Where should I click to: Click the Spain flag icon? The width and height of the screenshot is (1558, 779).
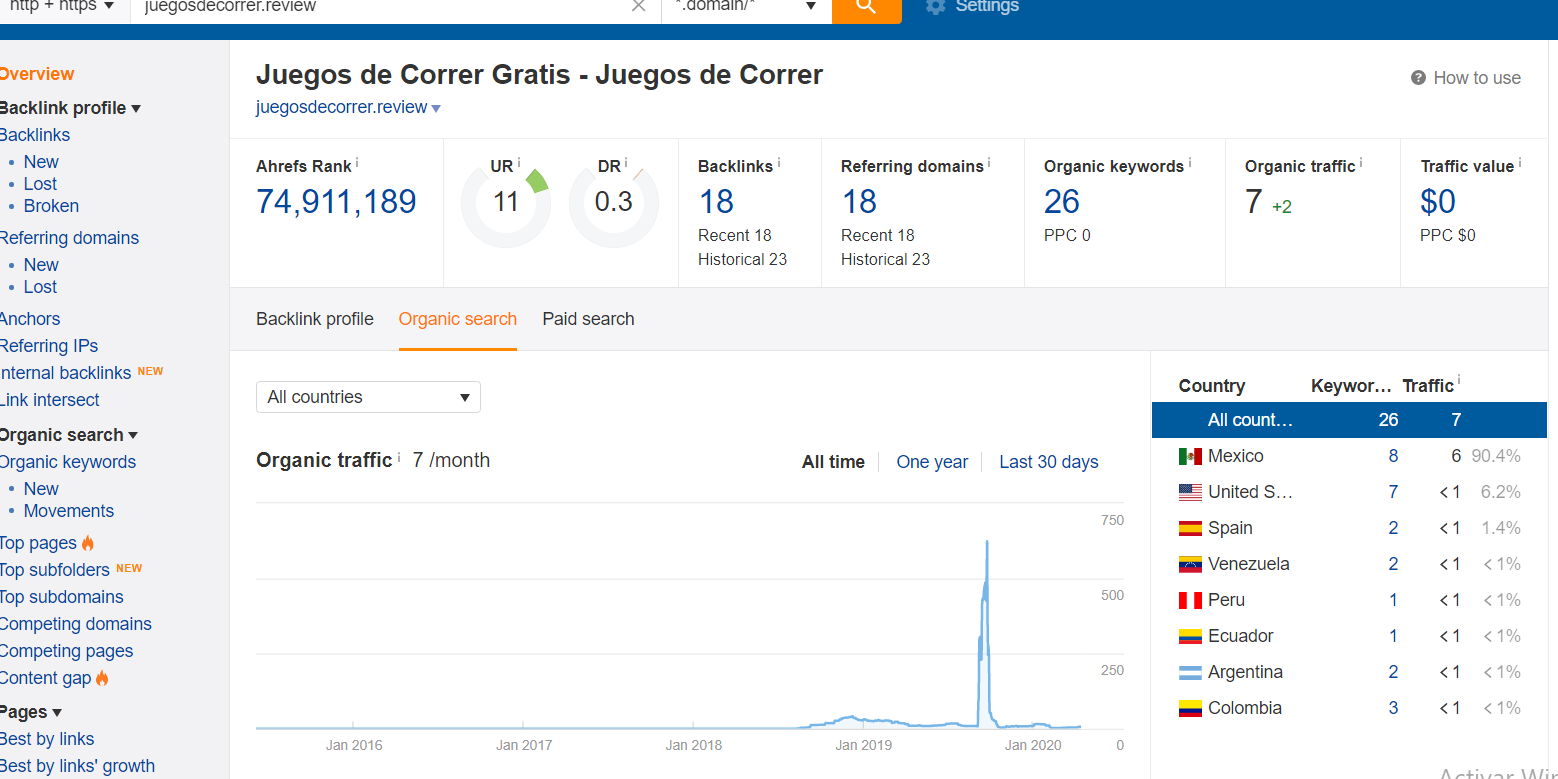click(1190, 528)
